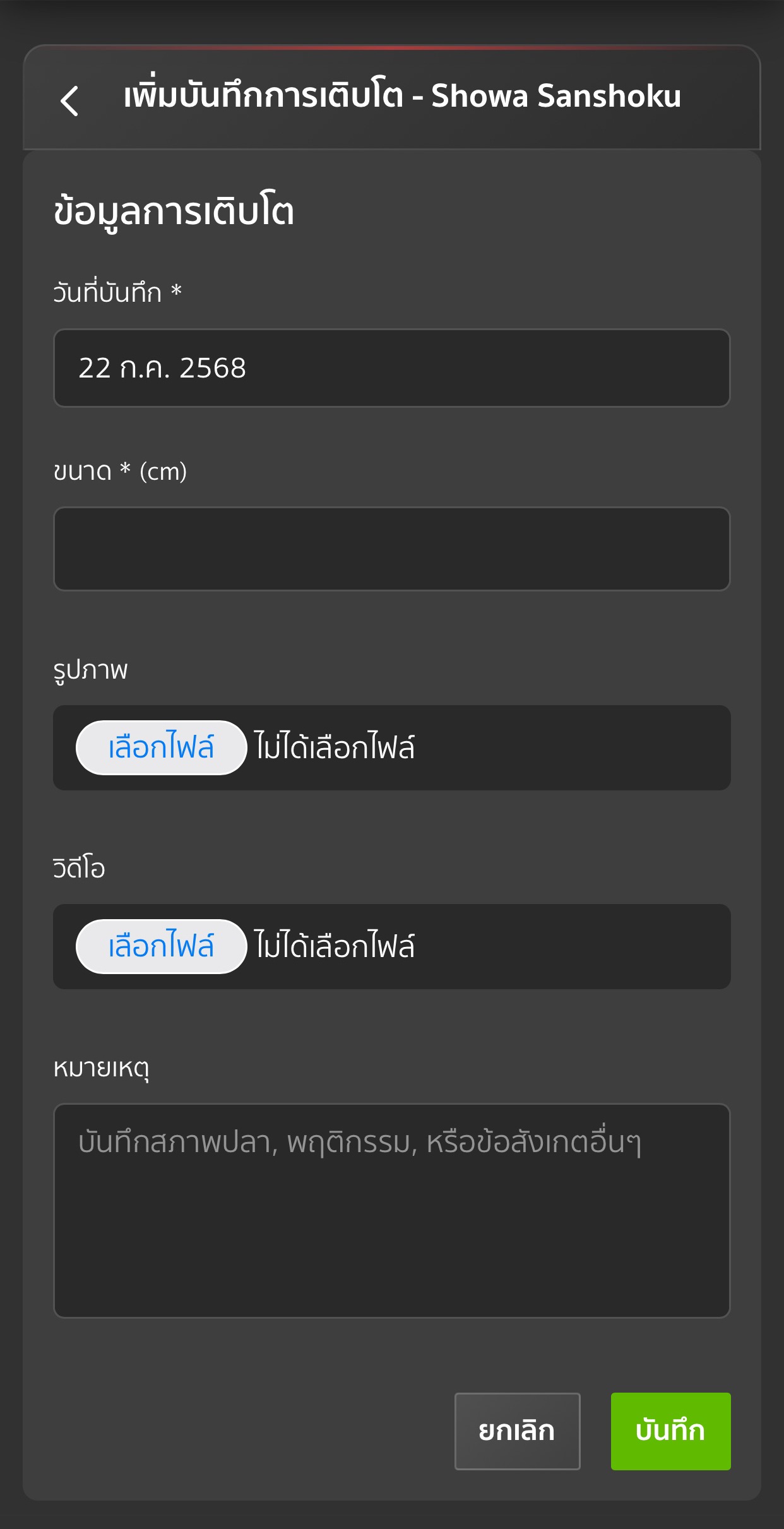Save the growth record with บันทึก
784x1529 pixels.
[670, 1431]
